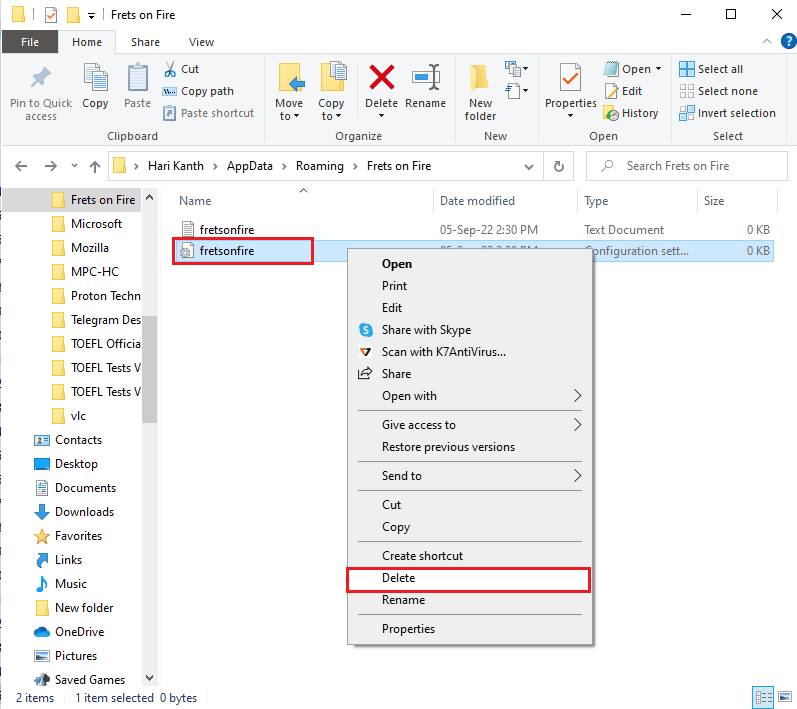Click the Easy access icon in ribbon
This screenshot has width=797, height=709.
pos(516,91)
